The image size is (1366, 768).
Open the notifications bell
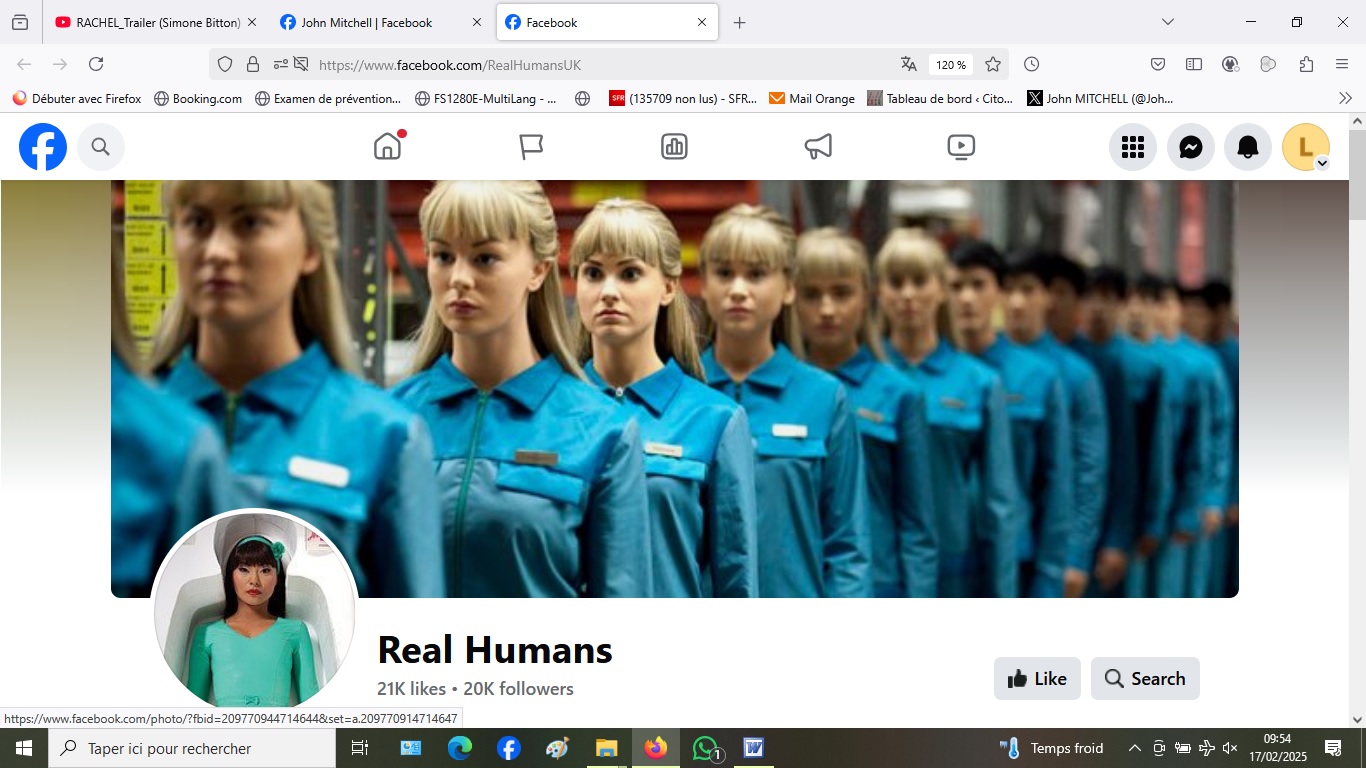[x=1247, y=148]
